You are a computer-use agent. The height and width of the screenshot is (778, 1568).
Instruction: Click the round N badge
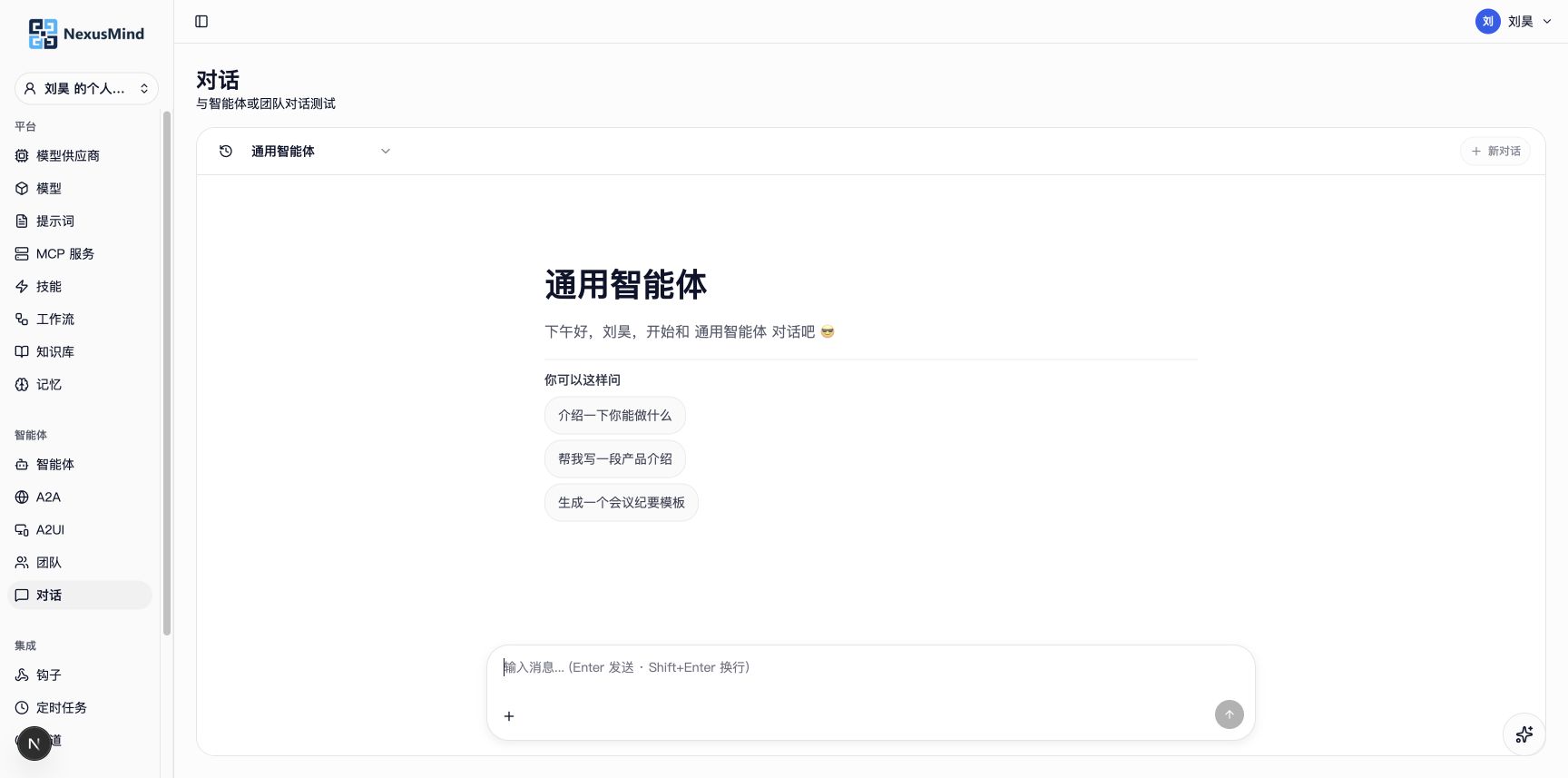click(34, 744)
